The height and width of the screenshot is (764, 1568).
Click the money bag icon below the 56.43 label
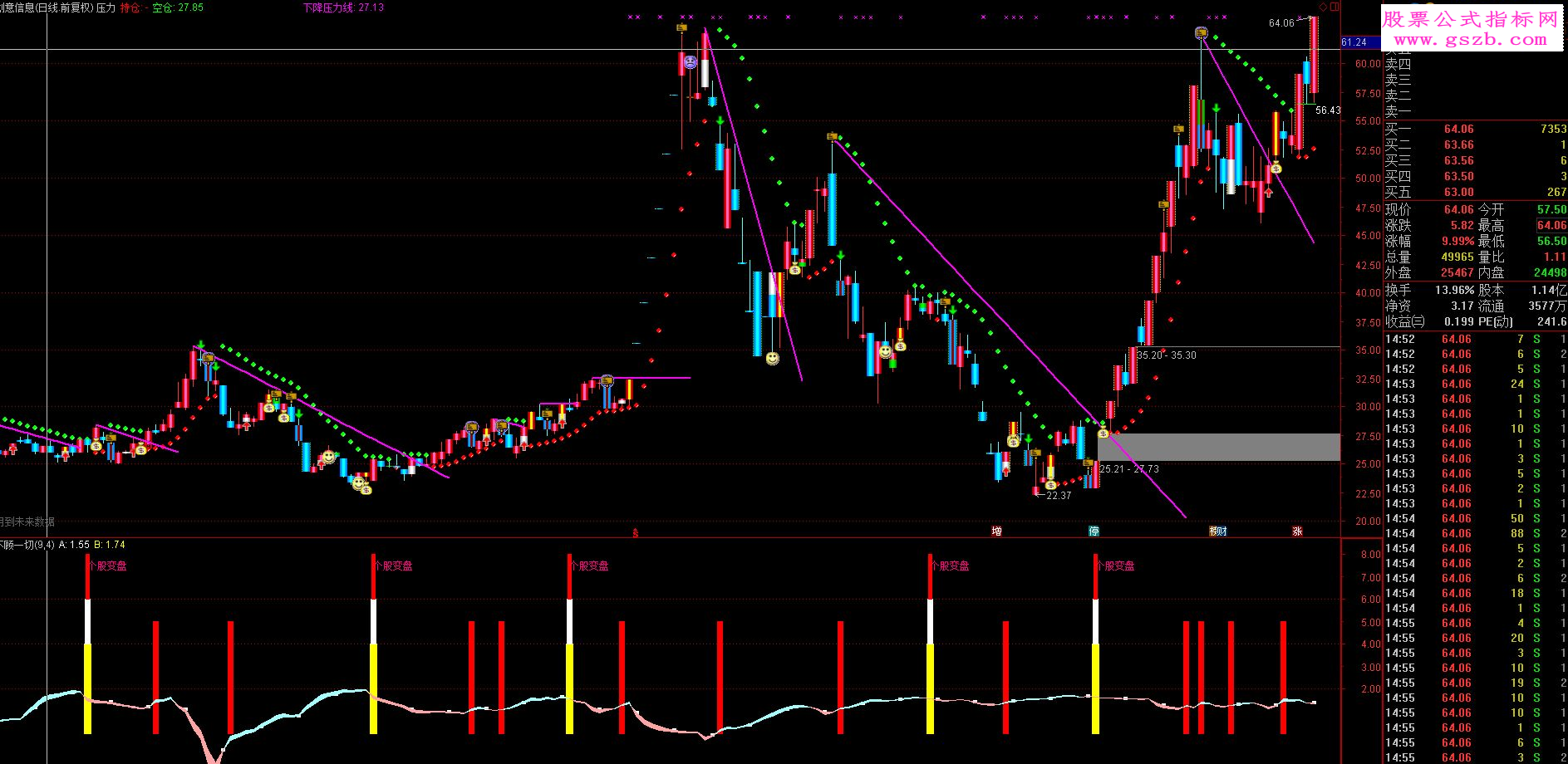pyautogui.click(x=1276, y=168)
